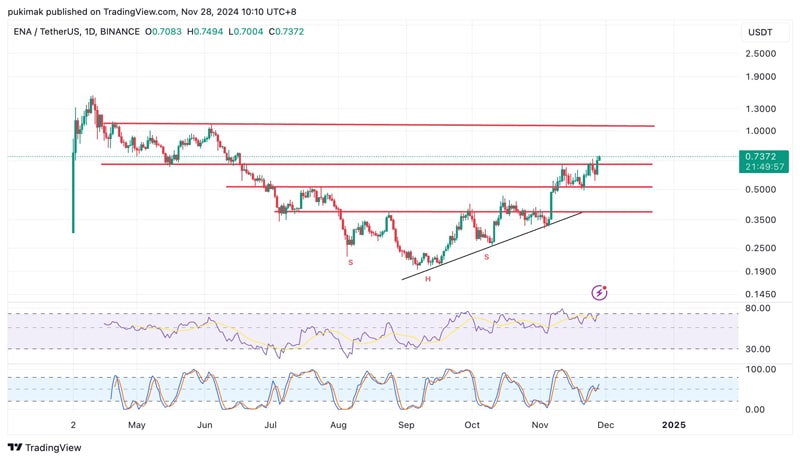Viewport: 800px width, 460px height.
Task: Click the Low value L0.7004
Action: (246, 32)
